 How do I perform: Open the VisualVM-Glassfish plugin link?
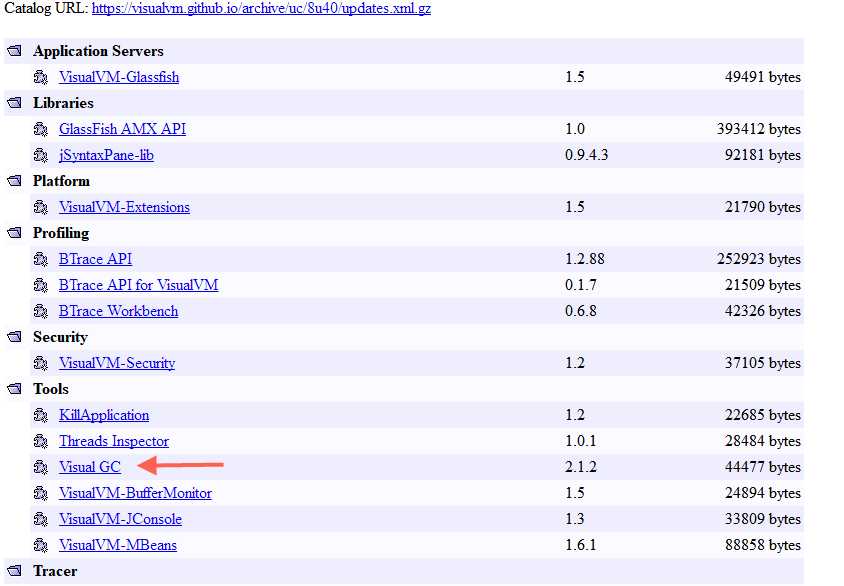click(119, 77)
